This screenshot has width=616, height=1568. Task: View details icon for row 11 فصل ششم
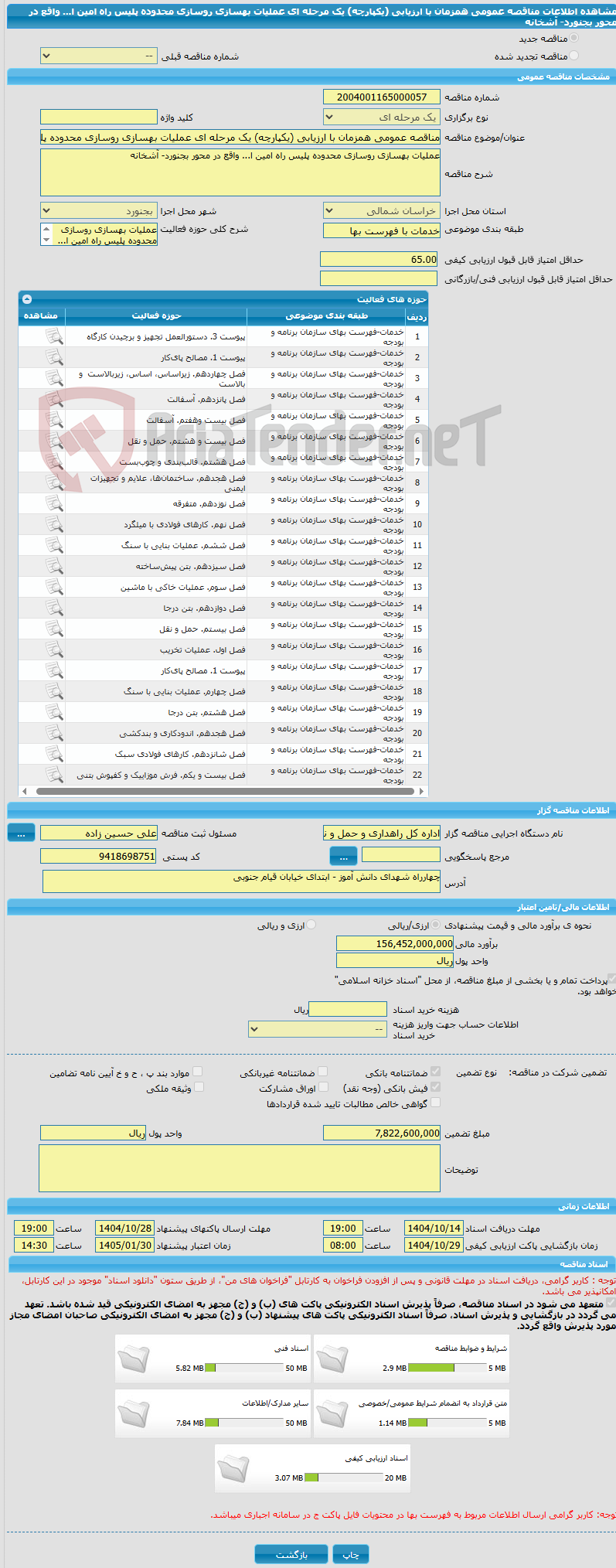[x=53, y=545]
